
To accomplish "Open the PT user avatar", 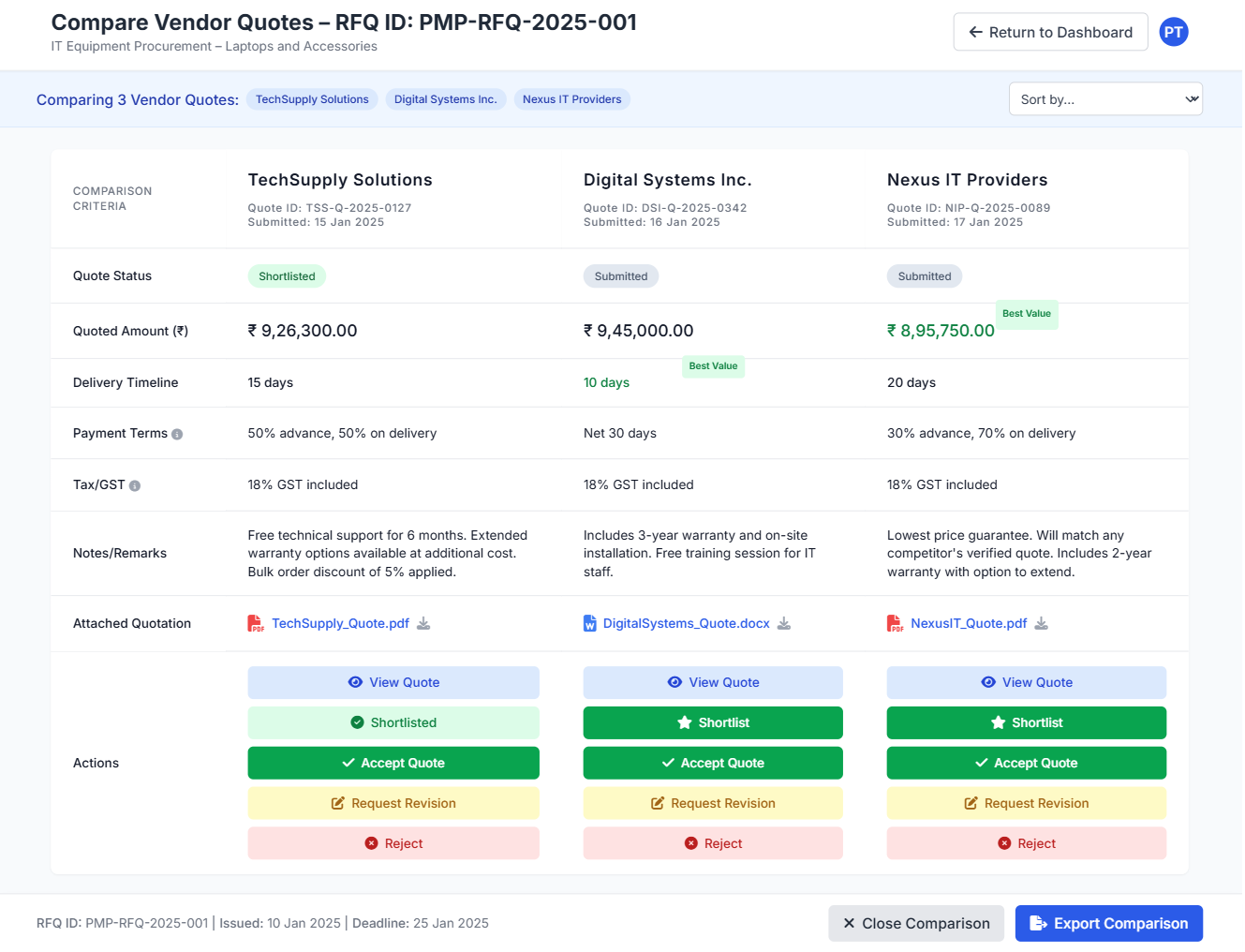I will tap(1174, 32).
